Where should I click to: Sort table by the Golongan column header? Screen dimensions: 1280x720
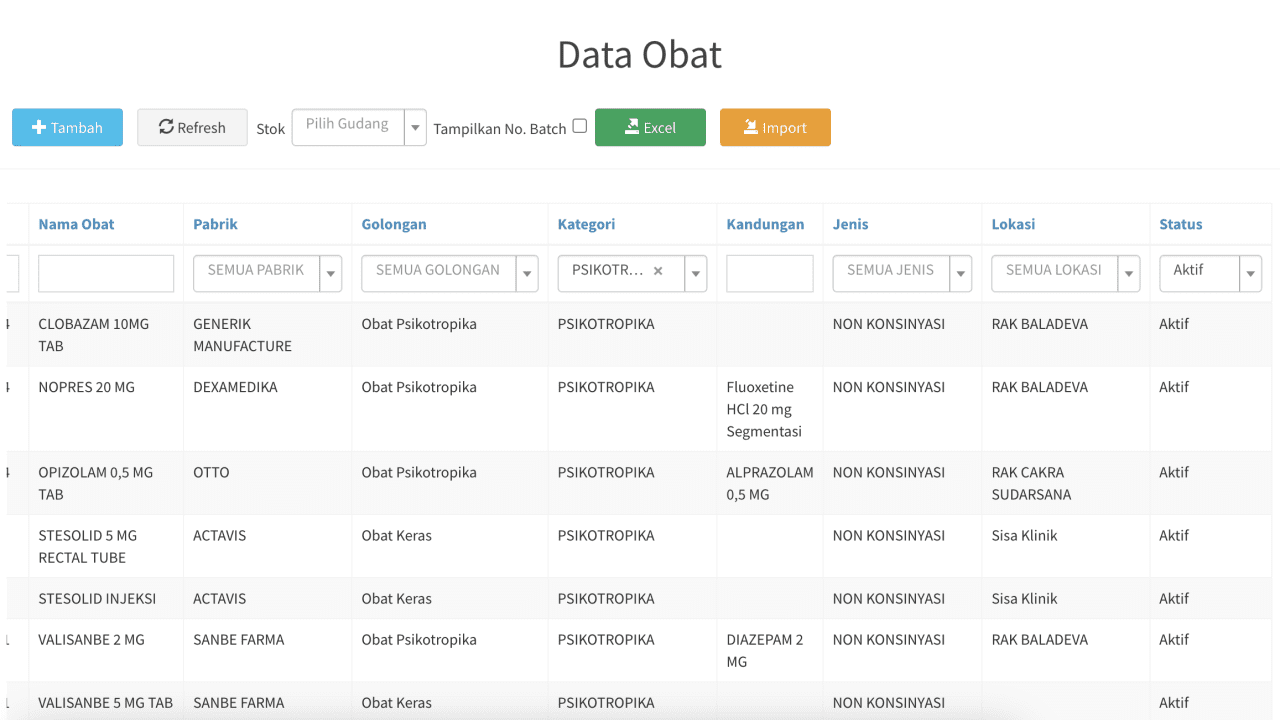coord(394,224)
